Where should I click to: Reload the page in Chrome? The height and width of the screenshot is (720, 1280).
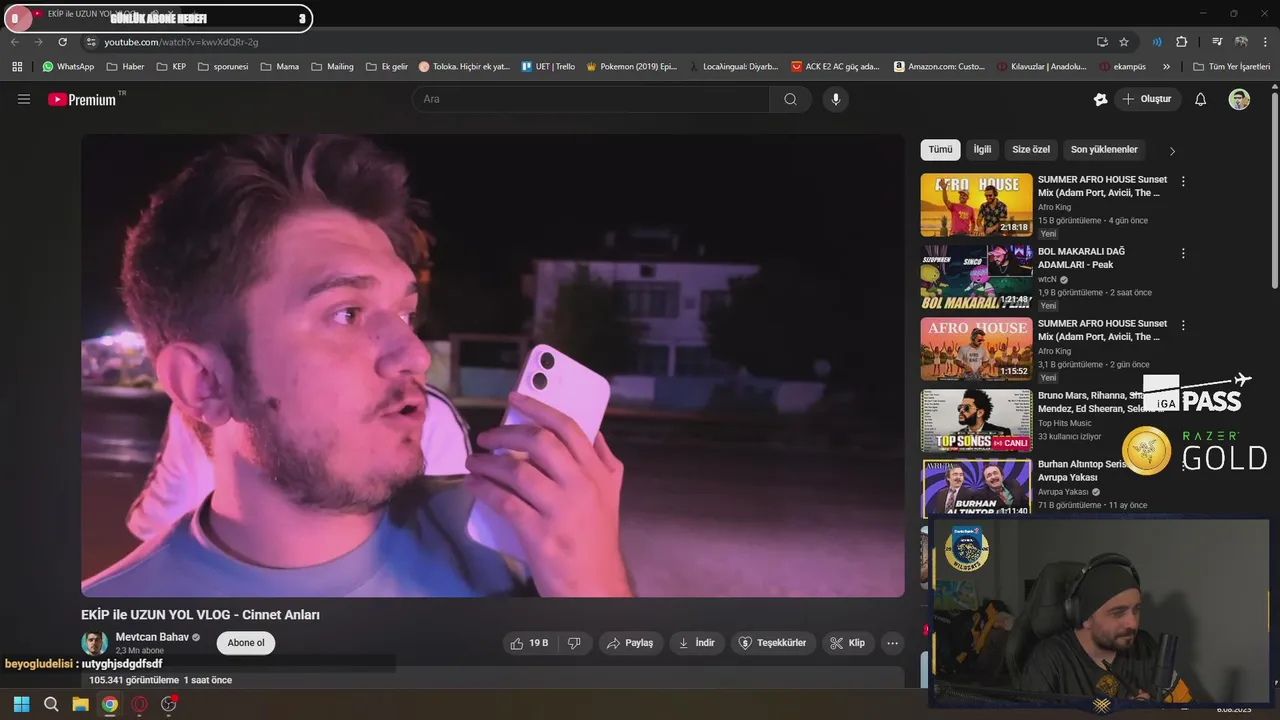pyautogui.click(x=62, y=42)
